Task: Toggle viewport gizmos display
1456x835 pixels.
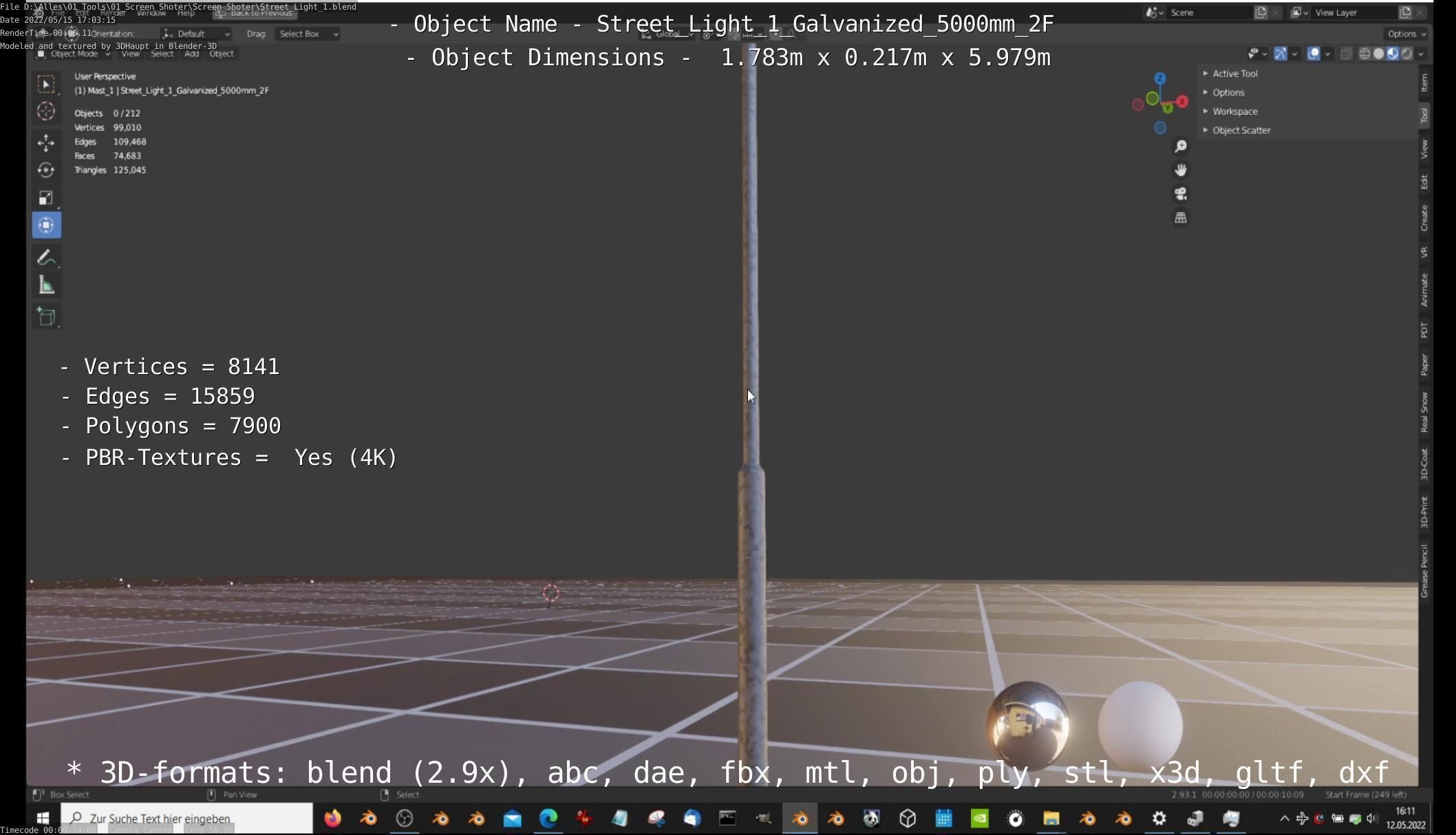Action: pos(1281,54)
